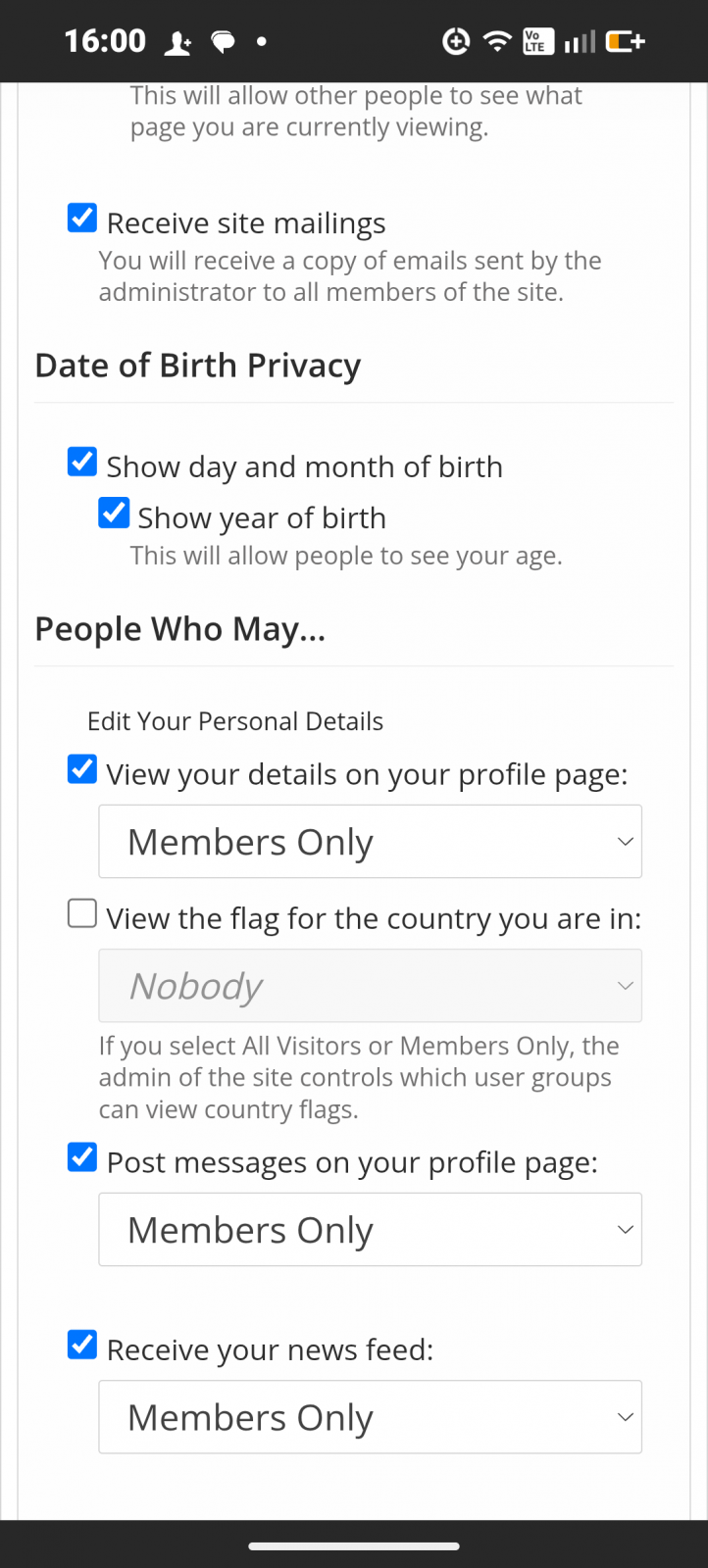Image resolution: width=708 pixels, height=1568 pixels.
Task: Tap the navigation gesture bar at bottom
Action: coord(354,1545)
